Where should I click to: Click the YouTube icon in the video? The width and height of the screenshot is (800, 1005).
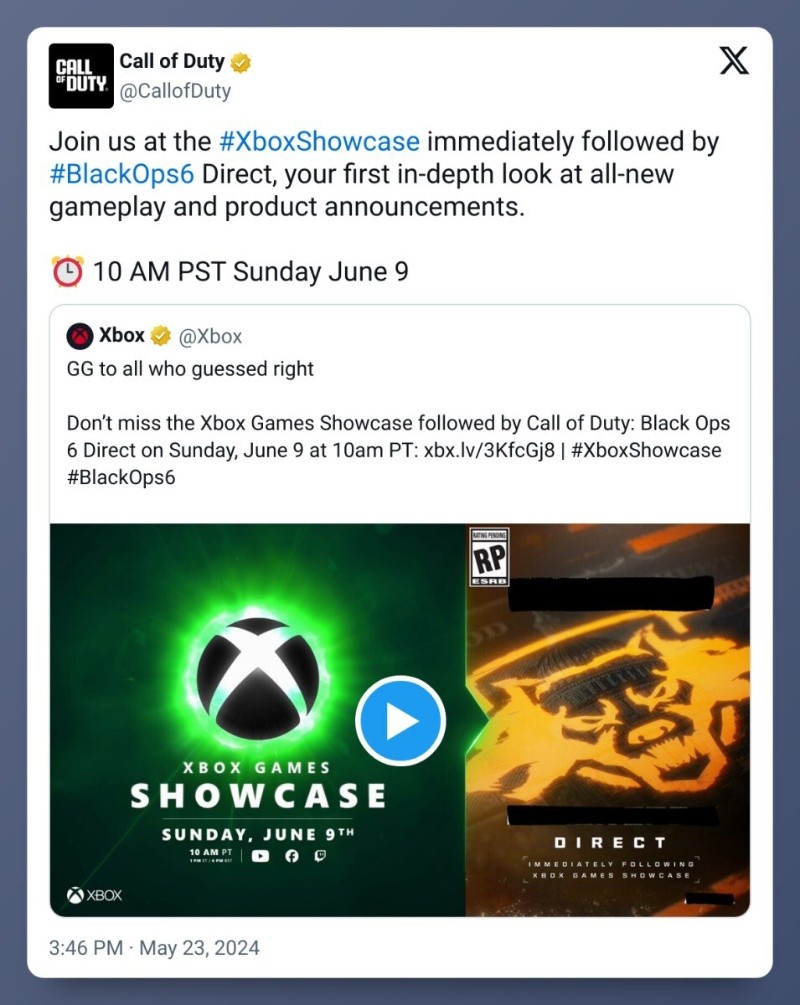coord(260,856)
